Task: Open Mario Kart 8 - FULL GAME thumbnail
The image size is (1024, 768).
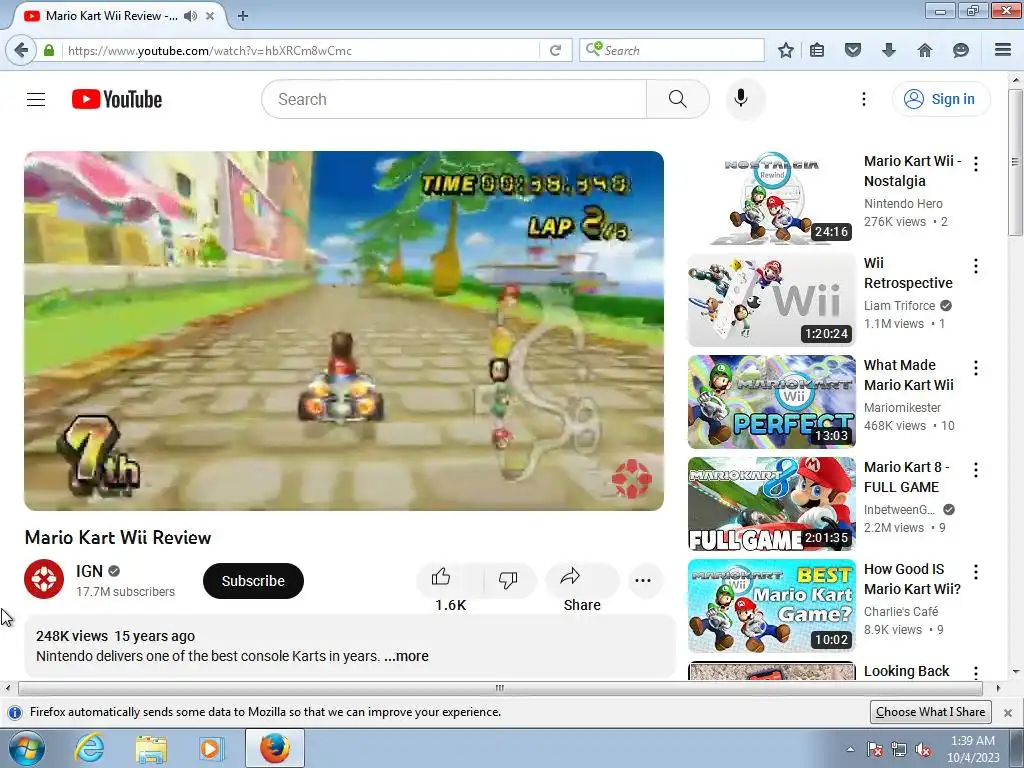Action: 771,504
